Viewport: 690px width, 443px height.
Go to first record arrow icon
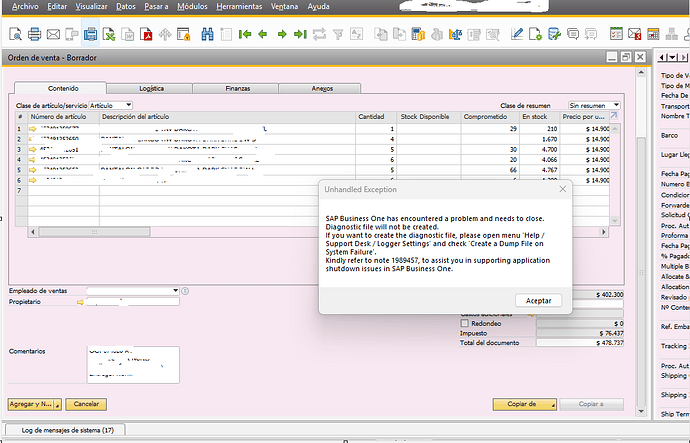(x=244, y=34)
